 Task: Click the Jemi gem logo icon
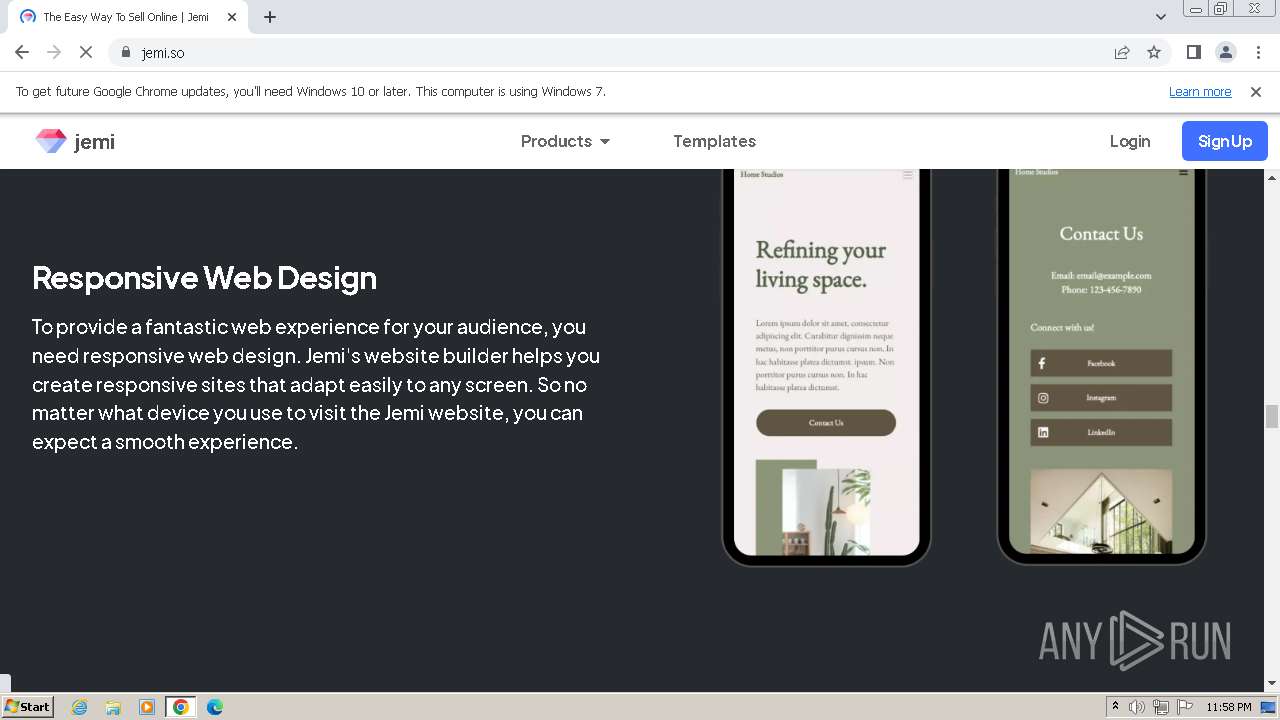pyautogui.click(x=51, y=141)
